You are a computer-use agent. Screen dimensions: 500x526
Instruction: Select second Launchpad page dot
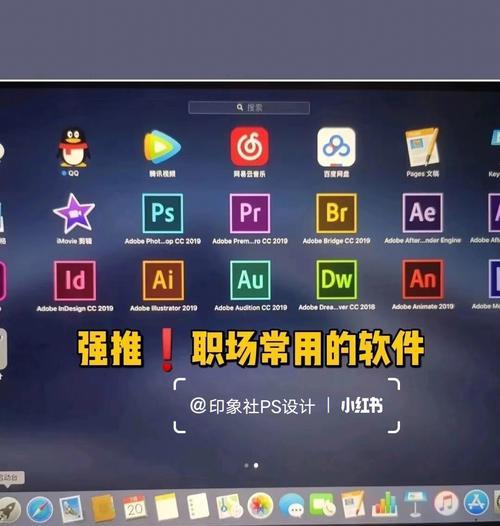pos(256,465)
